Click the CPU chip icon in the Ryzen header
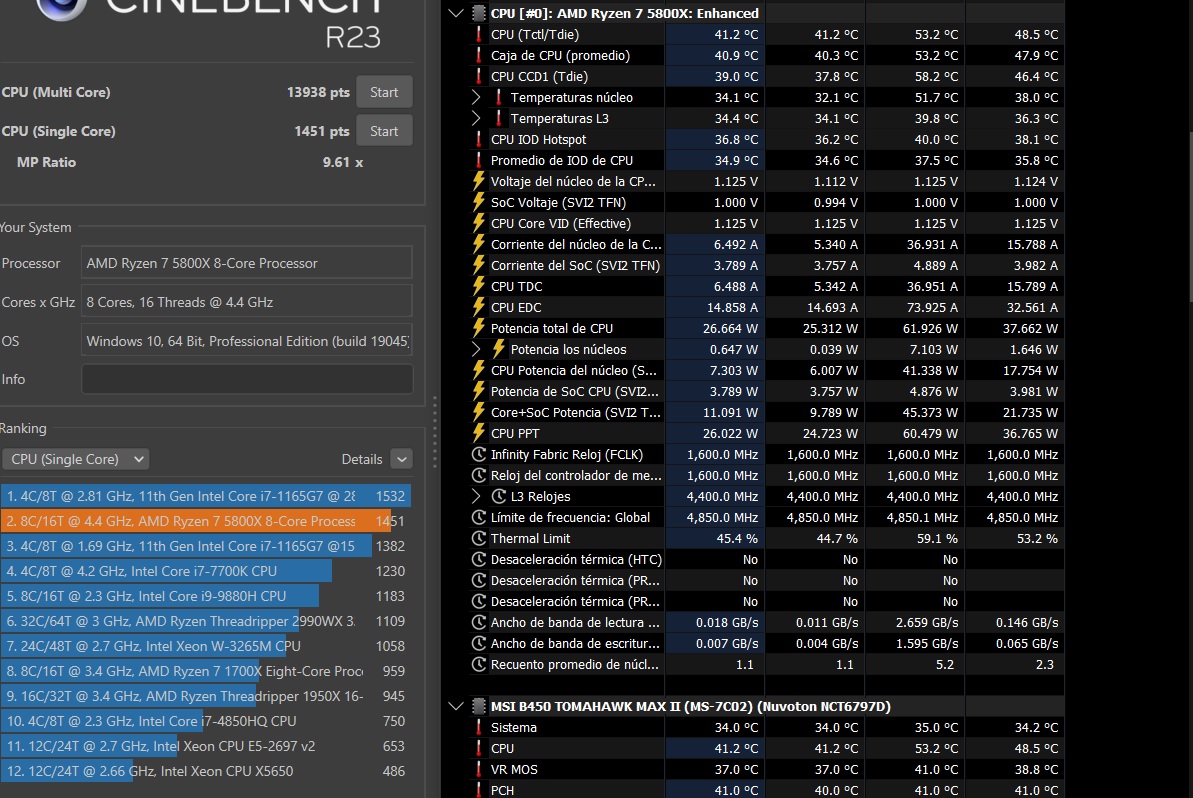 click(x=479, y=13)
